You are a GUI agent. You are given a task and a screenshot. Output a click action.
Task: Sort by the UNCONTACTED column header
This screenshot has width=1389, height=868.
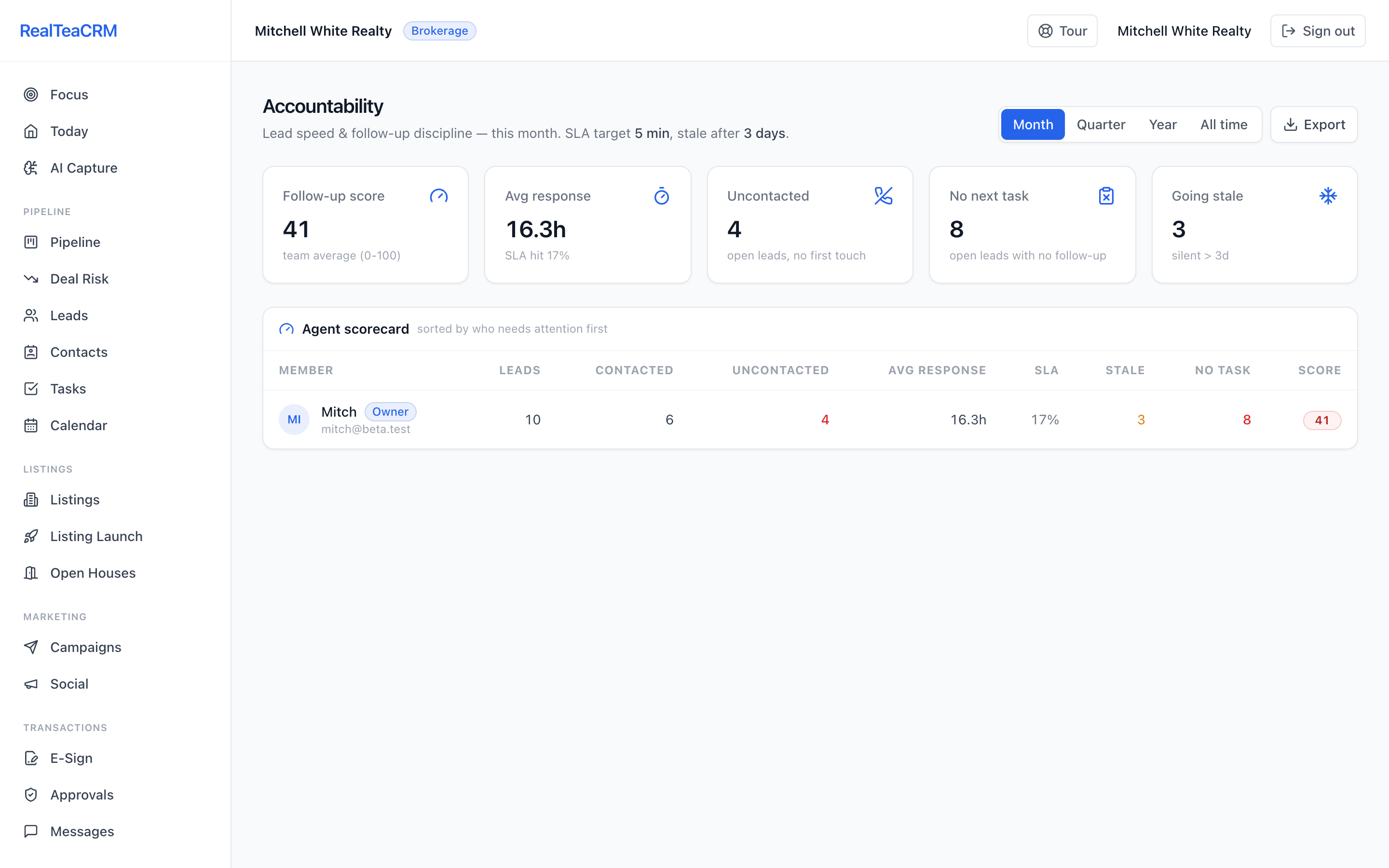[781, 371]
